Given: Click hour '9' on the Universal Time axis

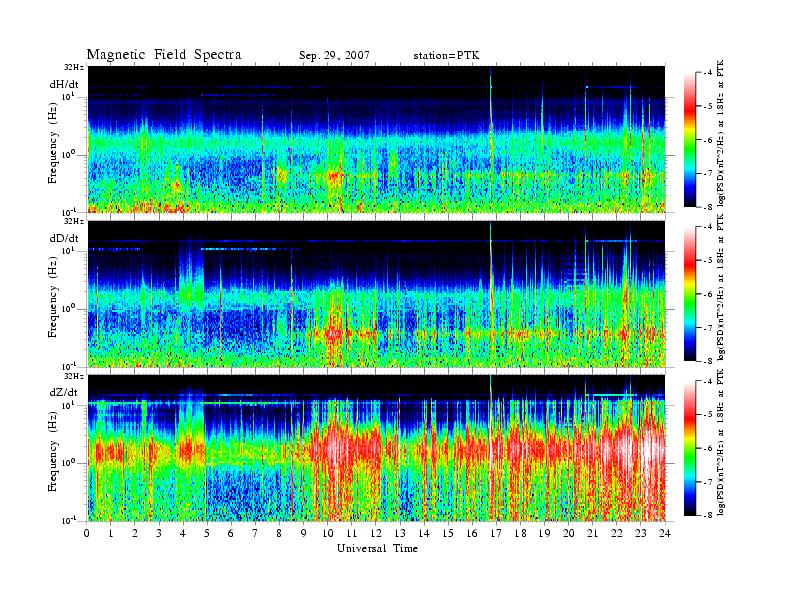Looking at the screenshot, I should [x=304, y=533].
